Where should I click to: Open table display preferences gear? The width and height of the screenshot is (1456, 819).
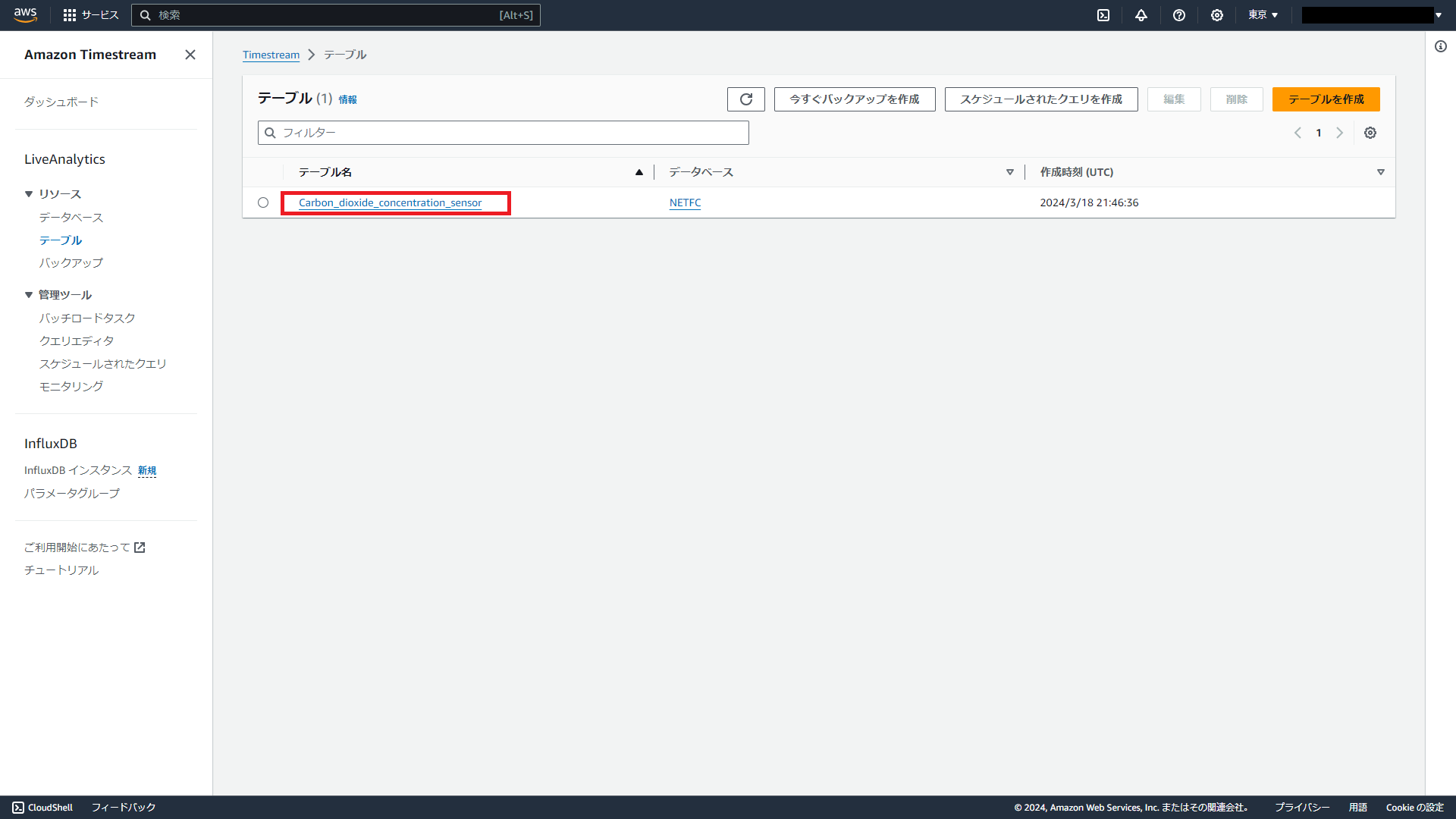tap(1370, 133)
